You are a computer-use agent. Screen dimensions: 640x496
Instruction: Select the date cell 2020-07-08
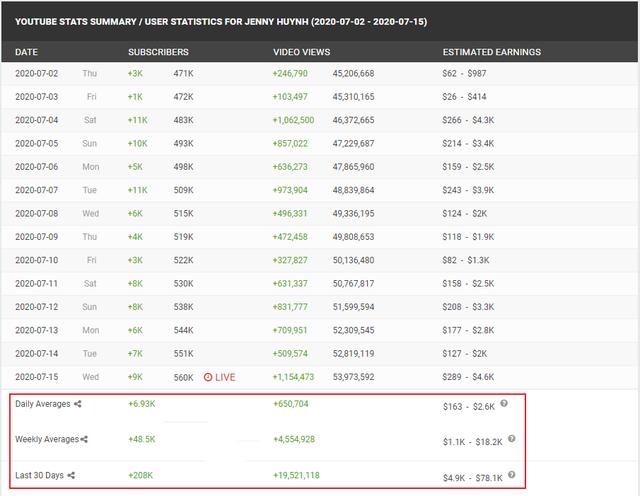click(x=37, y=214)
